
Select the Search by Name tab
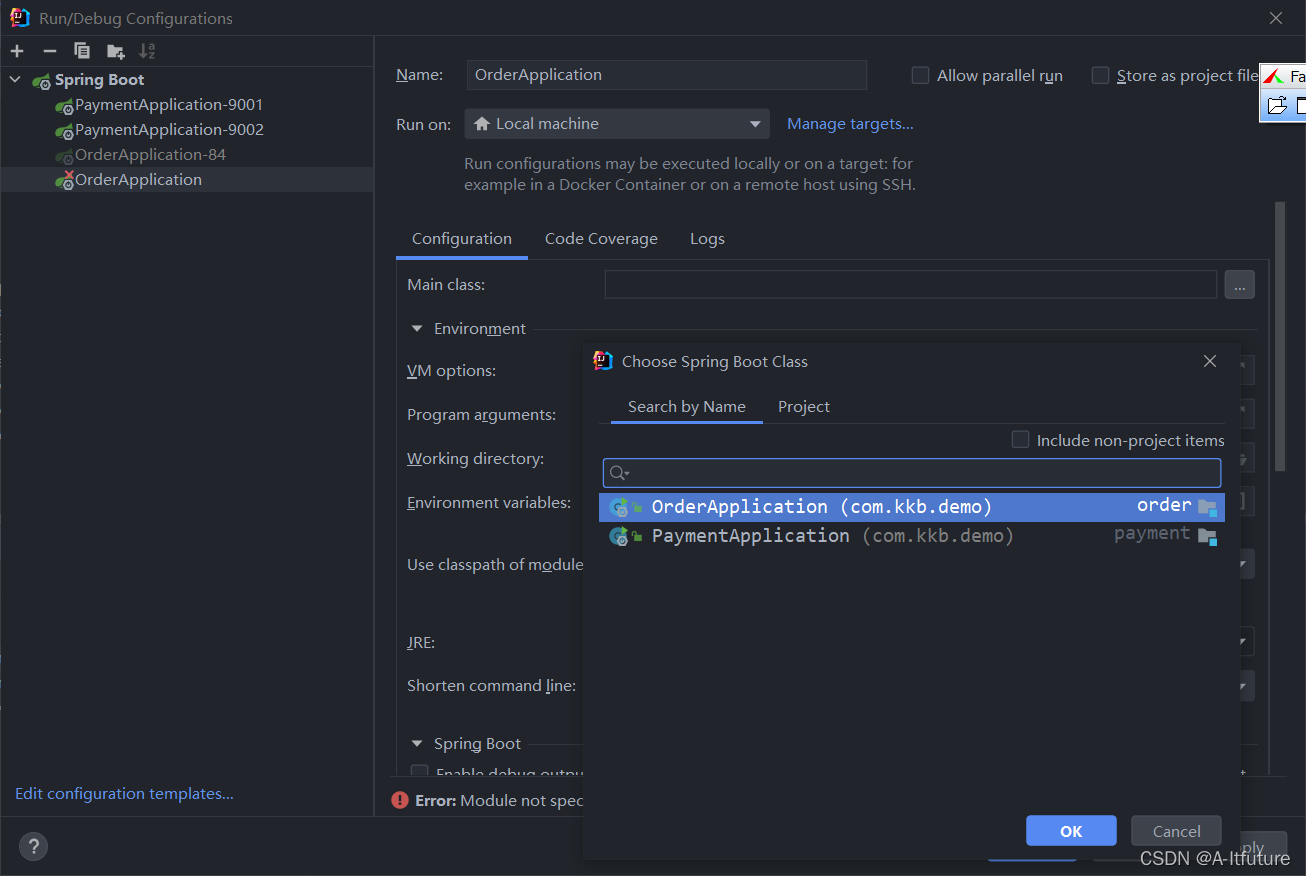click(687, 407)
